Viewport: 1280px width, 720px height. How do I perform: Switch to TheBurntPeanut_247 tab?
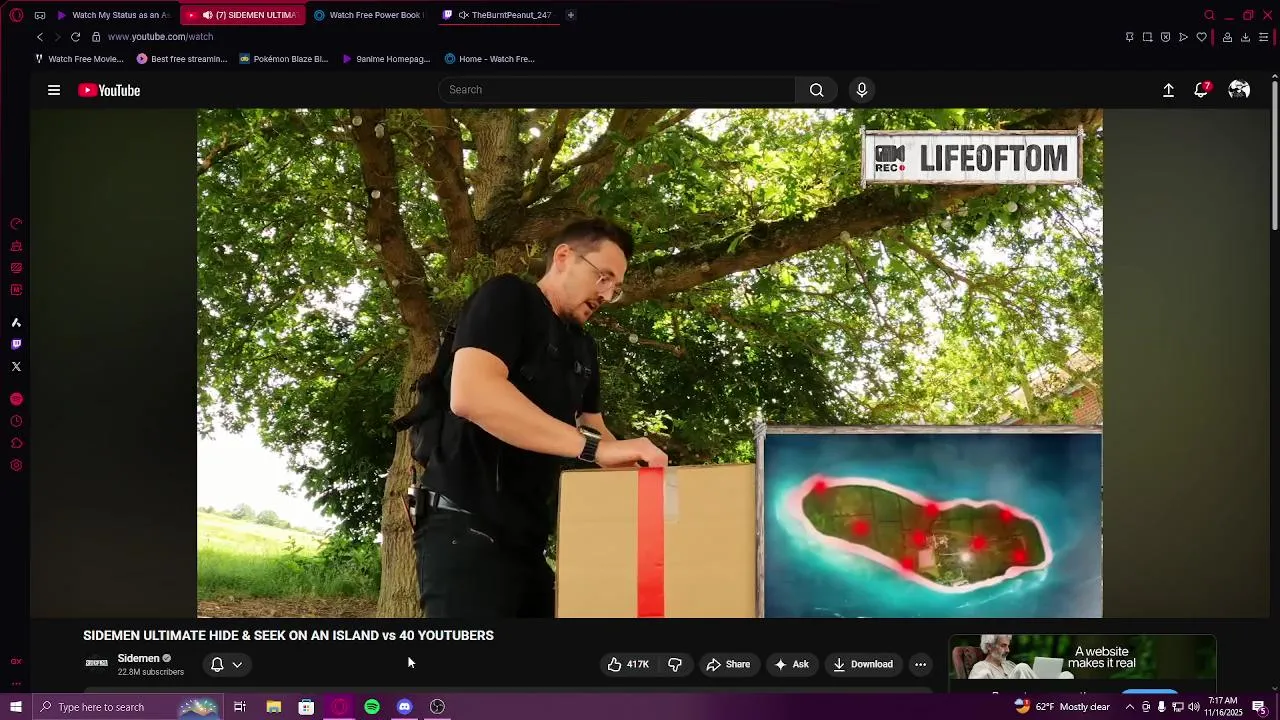(497, 15)
